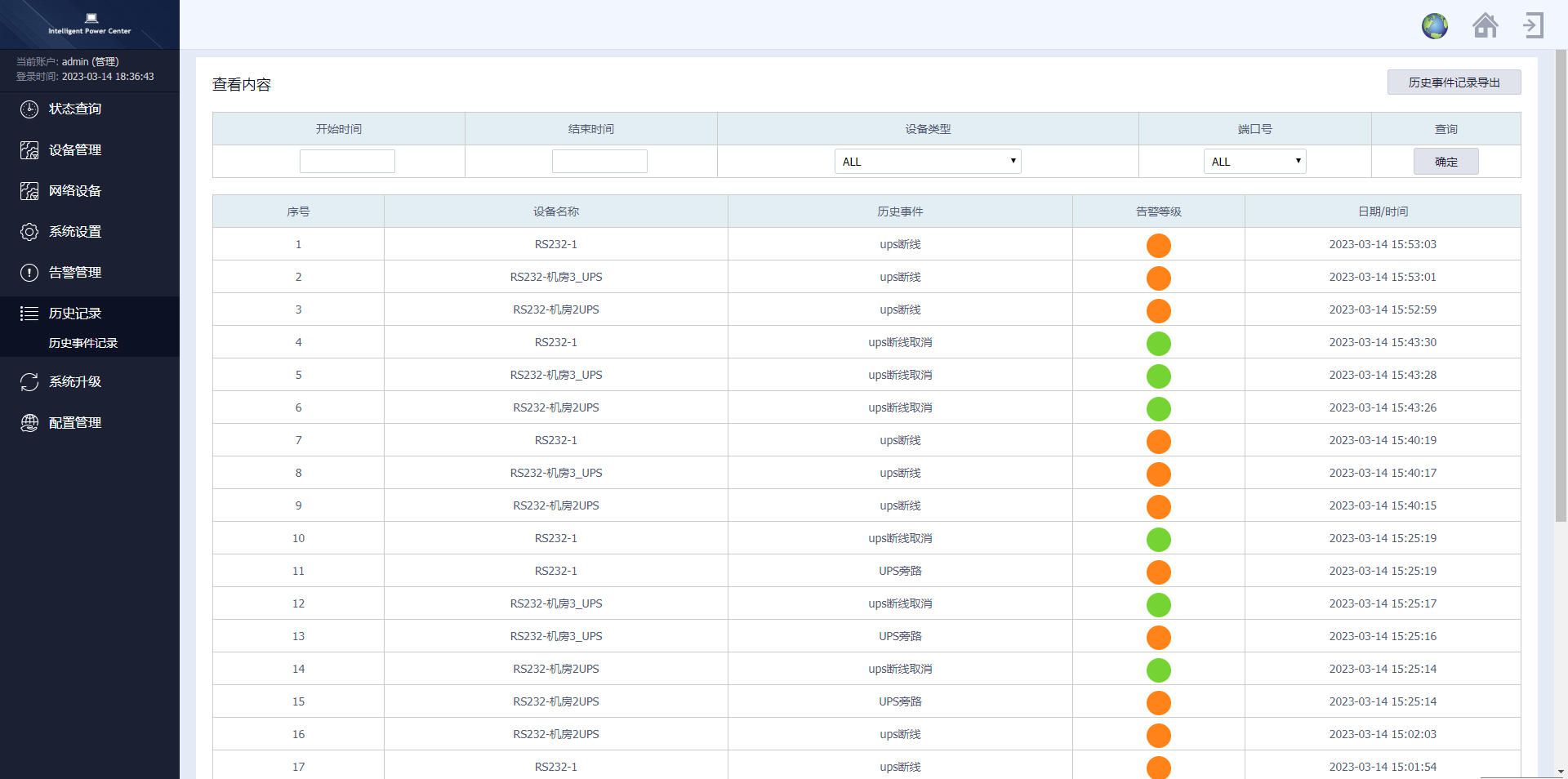Click the 开始时间 input field
Image resolution: width=1568 pixels, height=779 pixels.
click(x=347, y=162)
